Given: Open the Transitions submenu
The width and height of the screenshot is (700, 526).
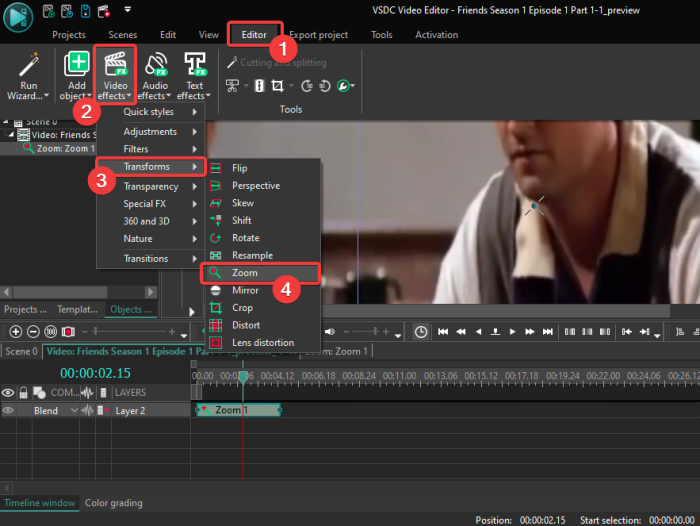Looking at the screenshot, I should [x=151, y=258].
